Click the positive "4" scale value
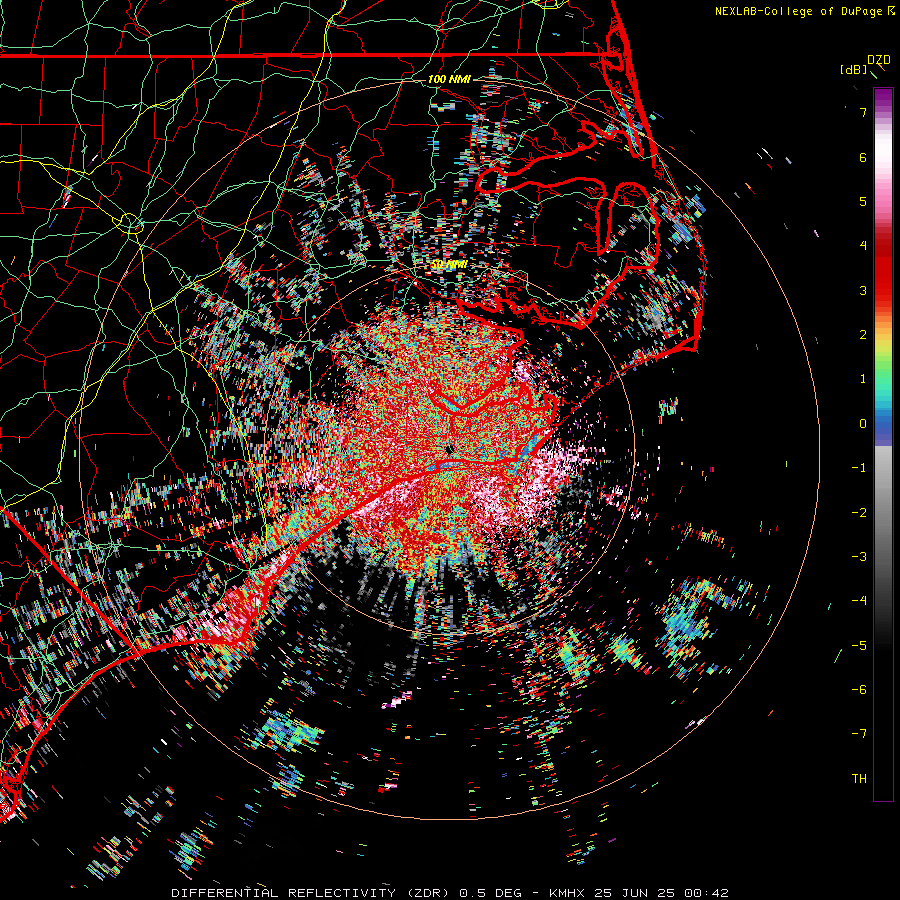The width and height of the screenshot is (900, 900). (863, 246)
